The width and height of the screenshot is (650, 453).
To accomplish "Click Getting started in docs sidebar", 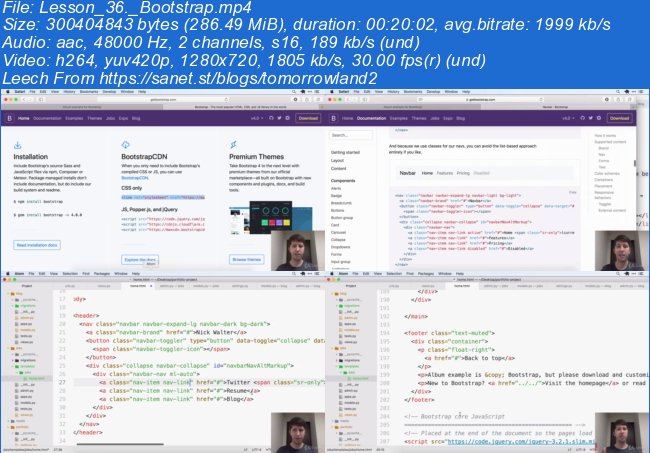I will (x=345, y=153).
